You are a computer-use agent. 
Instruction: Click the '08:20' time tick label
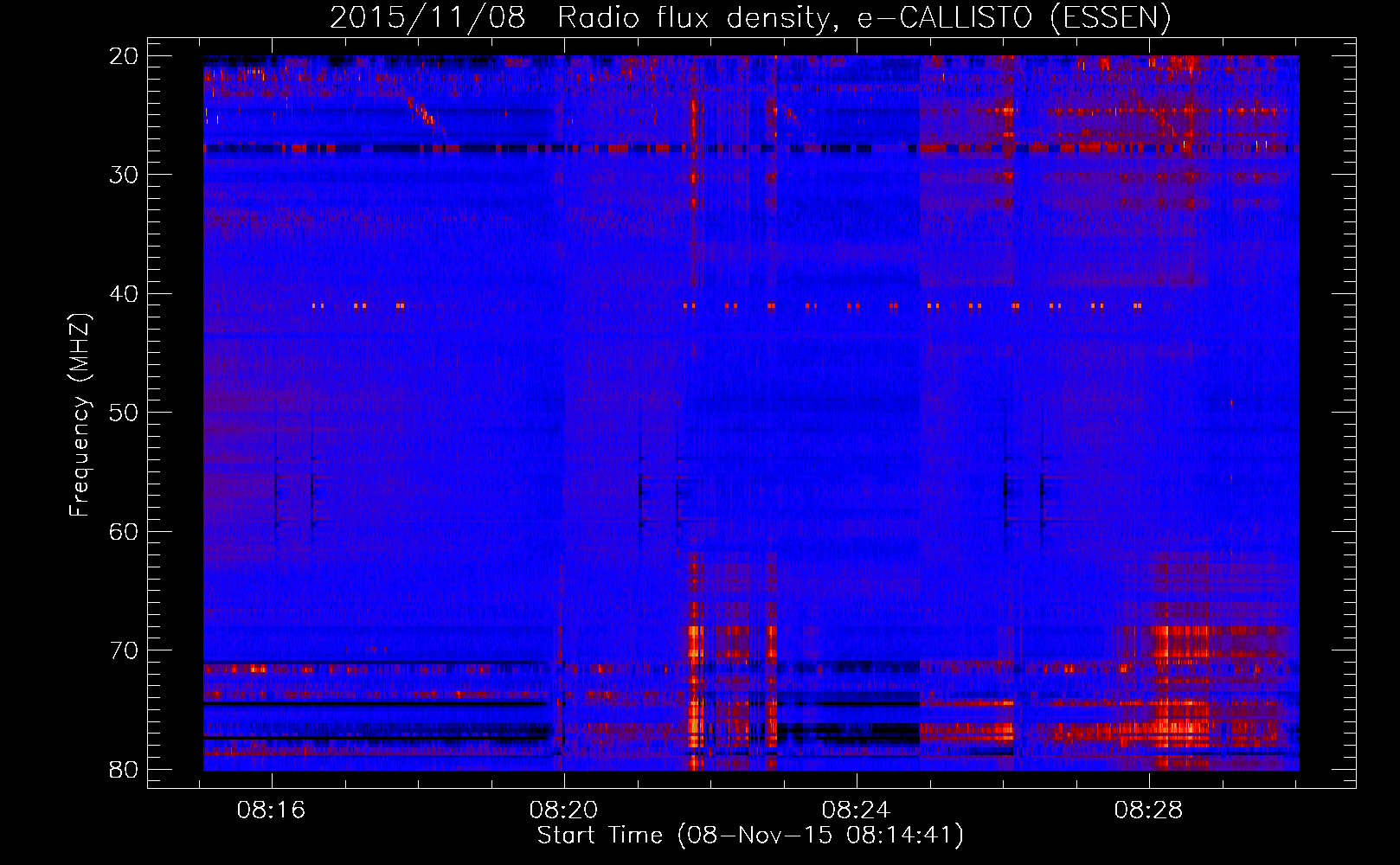pyautogui.click(x=564, y=810)
